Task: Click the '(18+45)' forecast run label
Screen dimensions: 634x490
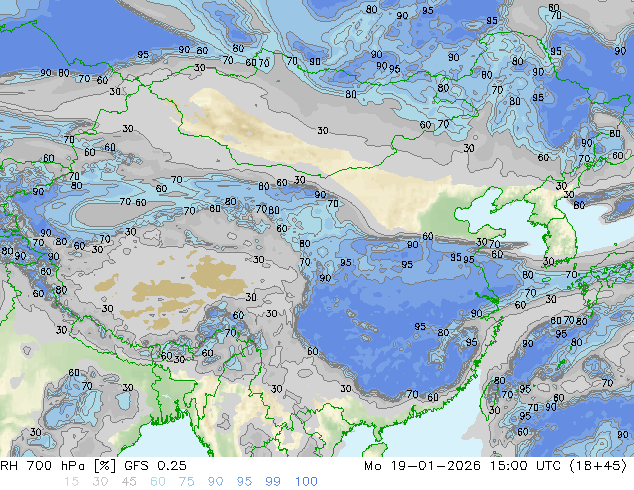Action: (x=598, y=466)
